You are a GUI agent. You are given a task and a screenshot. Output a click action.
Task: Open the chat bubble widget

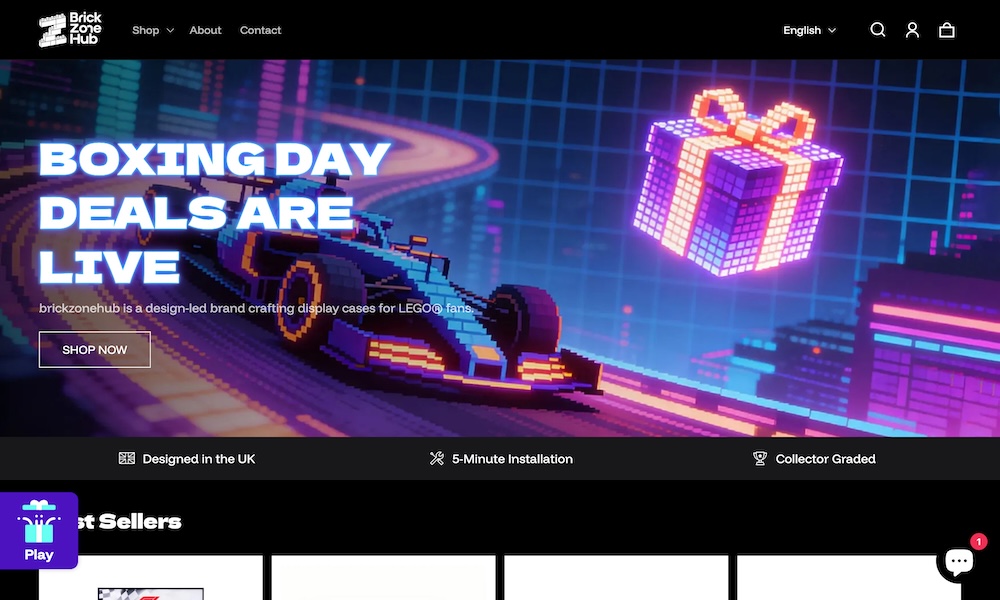[x=959, y=561]
